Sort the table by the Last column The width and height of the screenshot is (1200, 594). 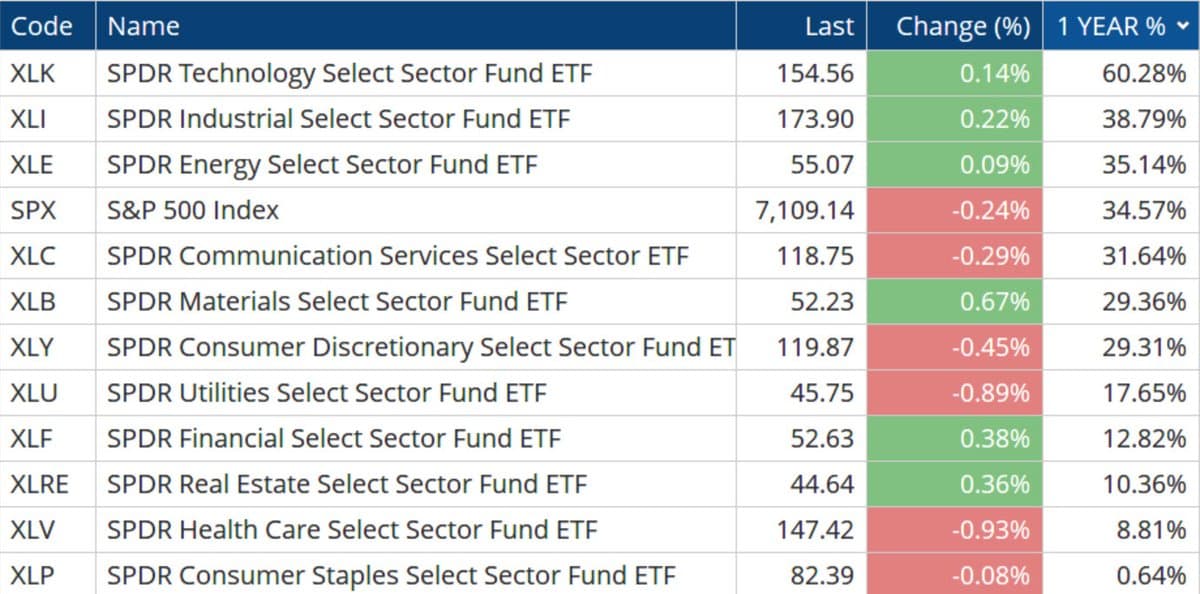click(829, 26)
